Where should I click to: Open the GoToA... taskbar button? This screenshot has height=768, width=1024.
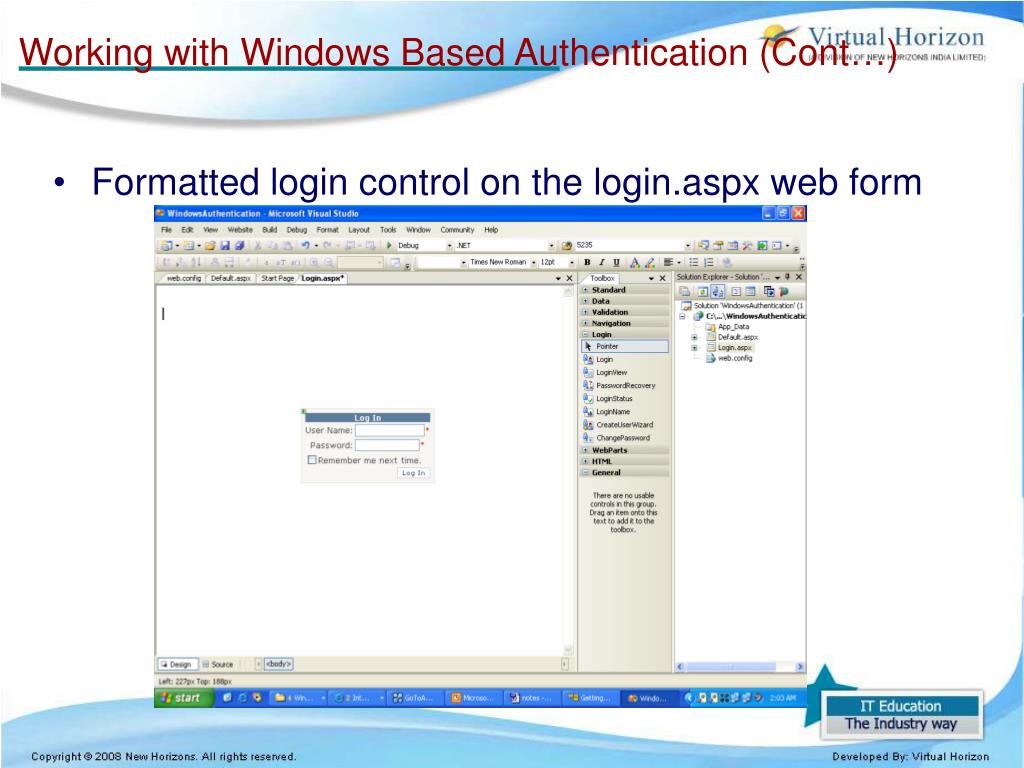click(x=413, y=697)
